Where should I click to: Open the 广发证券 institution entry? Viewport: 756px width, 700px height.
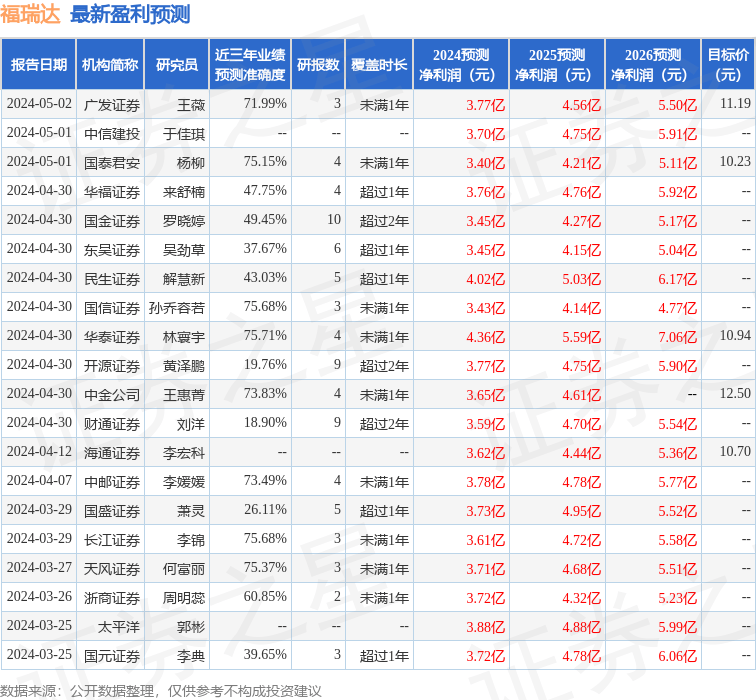[x=112, y=104]
